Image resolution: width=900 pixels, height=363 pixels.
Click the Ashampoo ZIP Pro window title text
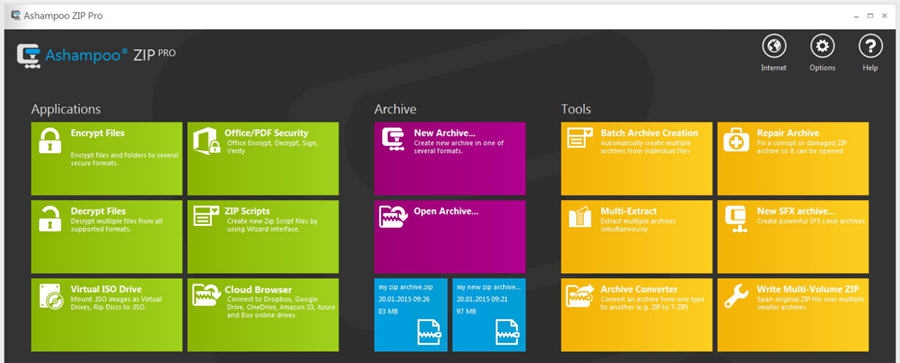(x=63, y=16)
